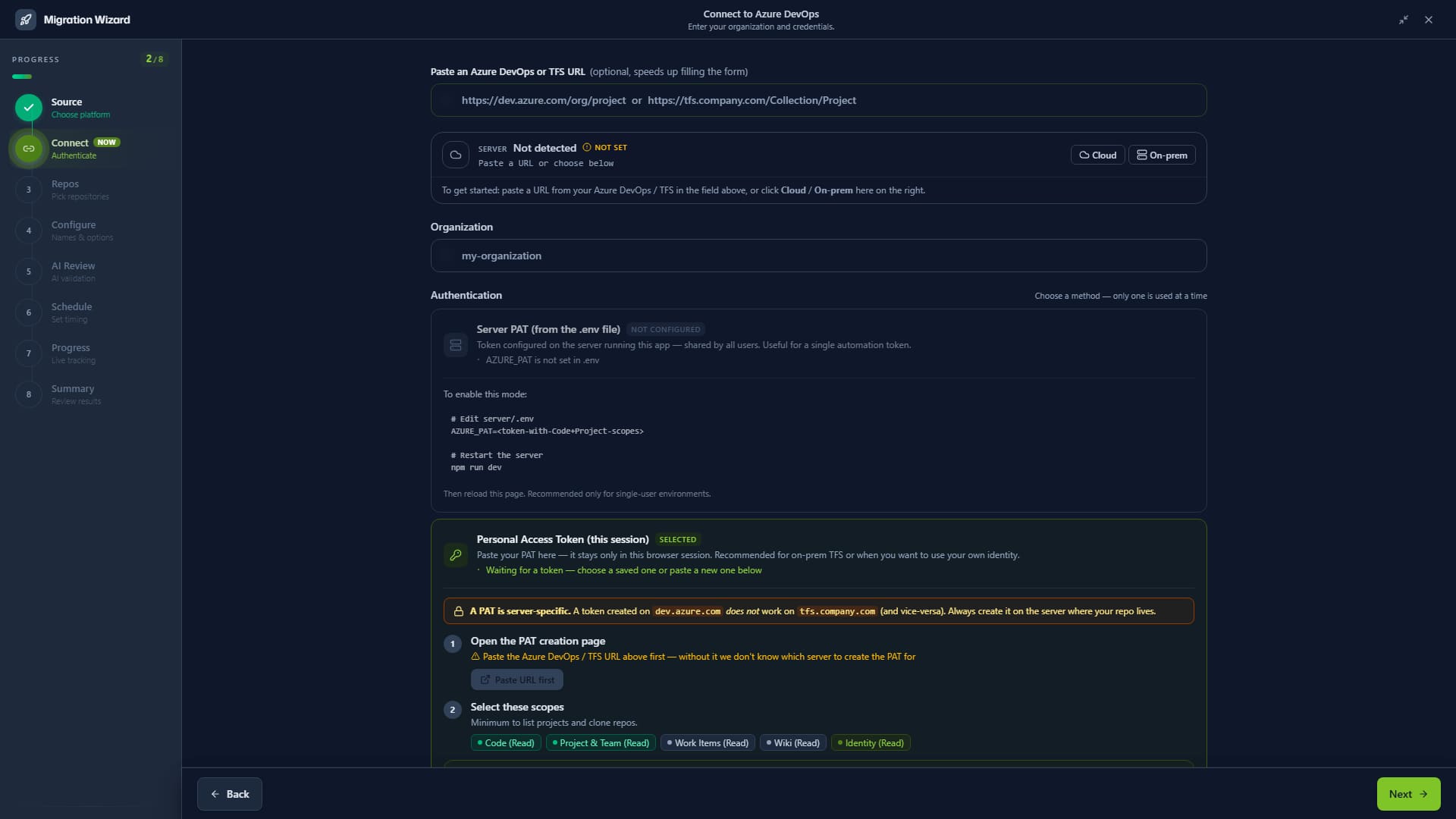Click the Wiki (Read) scope chip

(793, 743)
